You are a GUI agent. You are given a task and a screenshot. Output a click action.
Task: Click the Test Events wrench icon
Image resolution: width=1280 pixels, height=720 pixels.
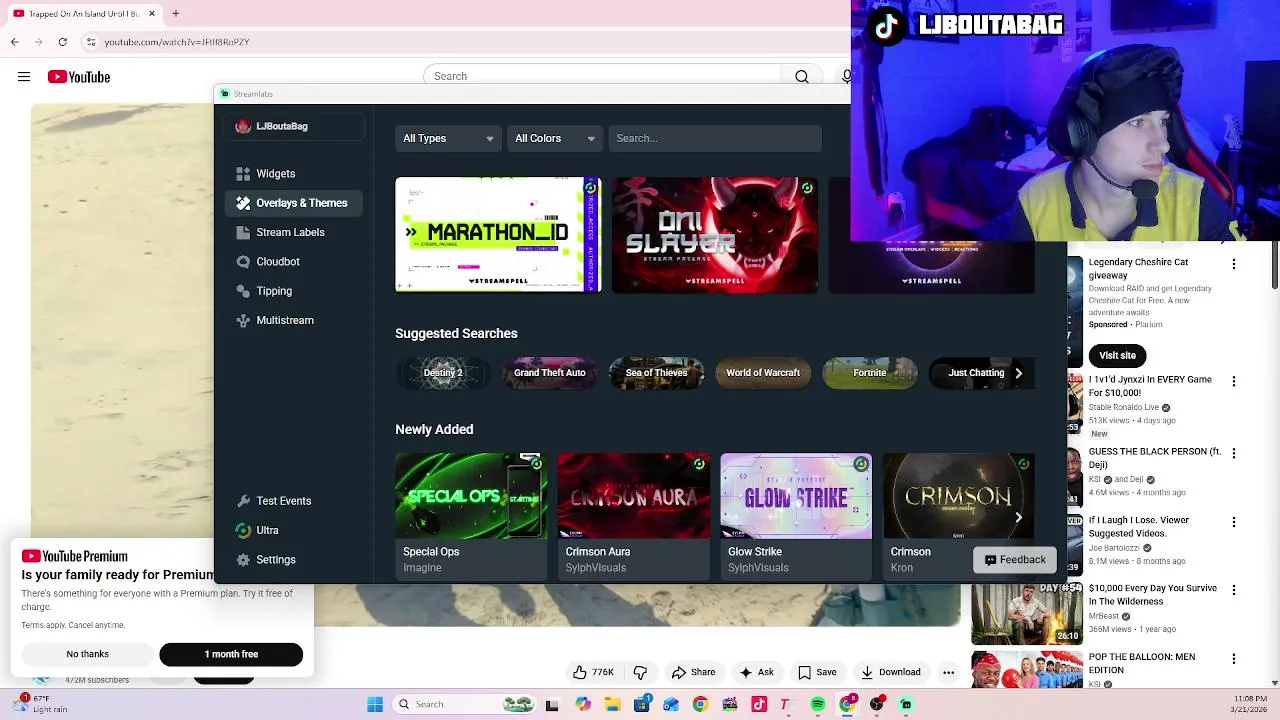(243, 501)
